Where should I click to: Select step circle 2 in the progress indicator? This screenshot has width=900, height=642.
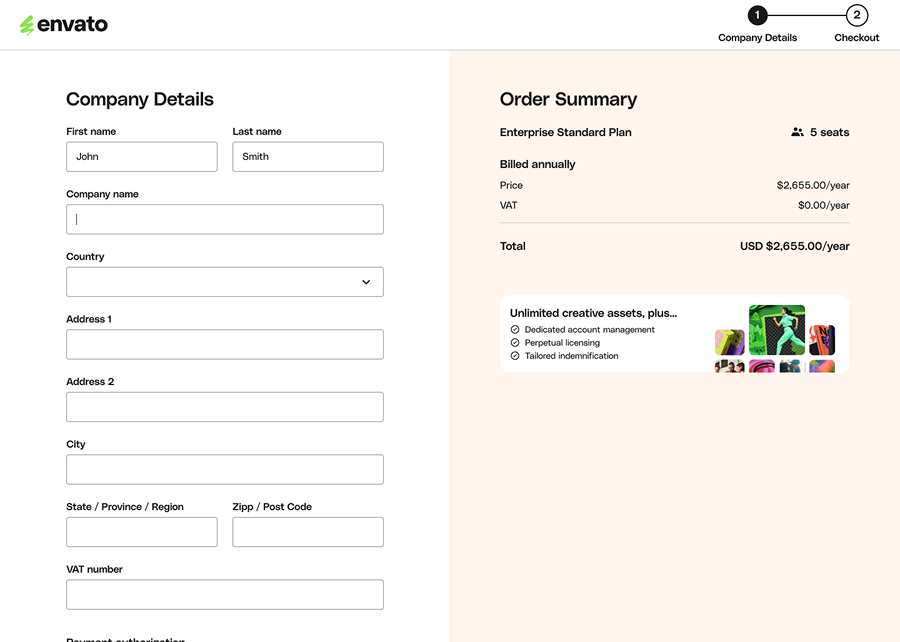point(857,15)
